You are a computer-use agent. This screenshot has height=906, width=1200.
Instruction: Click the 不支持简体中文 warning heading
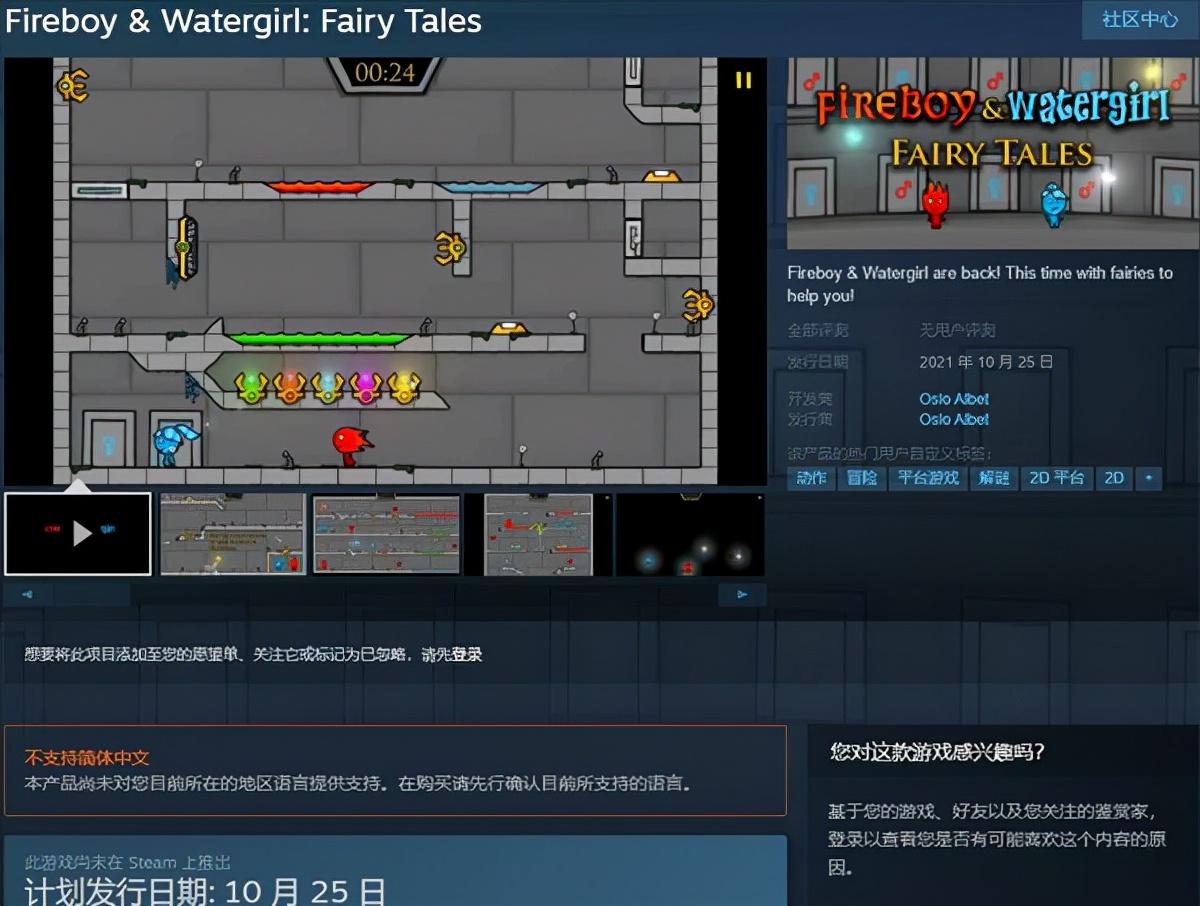[x=87, y=758]
